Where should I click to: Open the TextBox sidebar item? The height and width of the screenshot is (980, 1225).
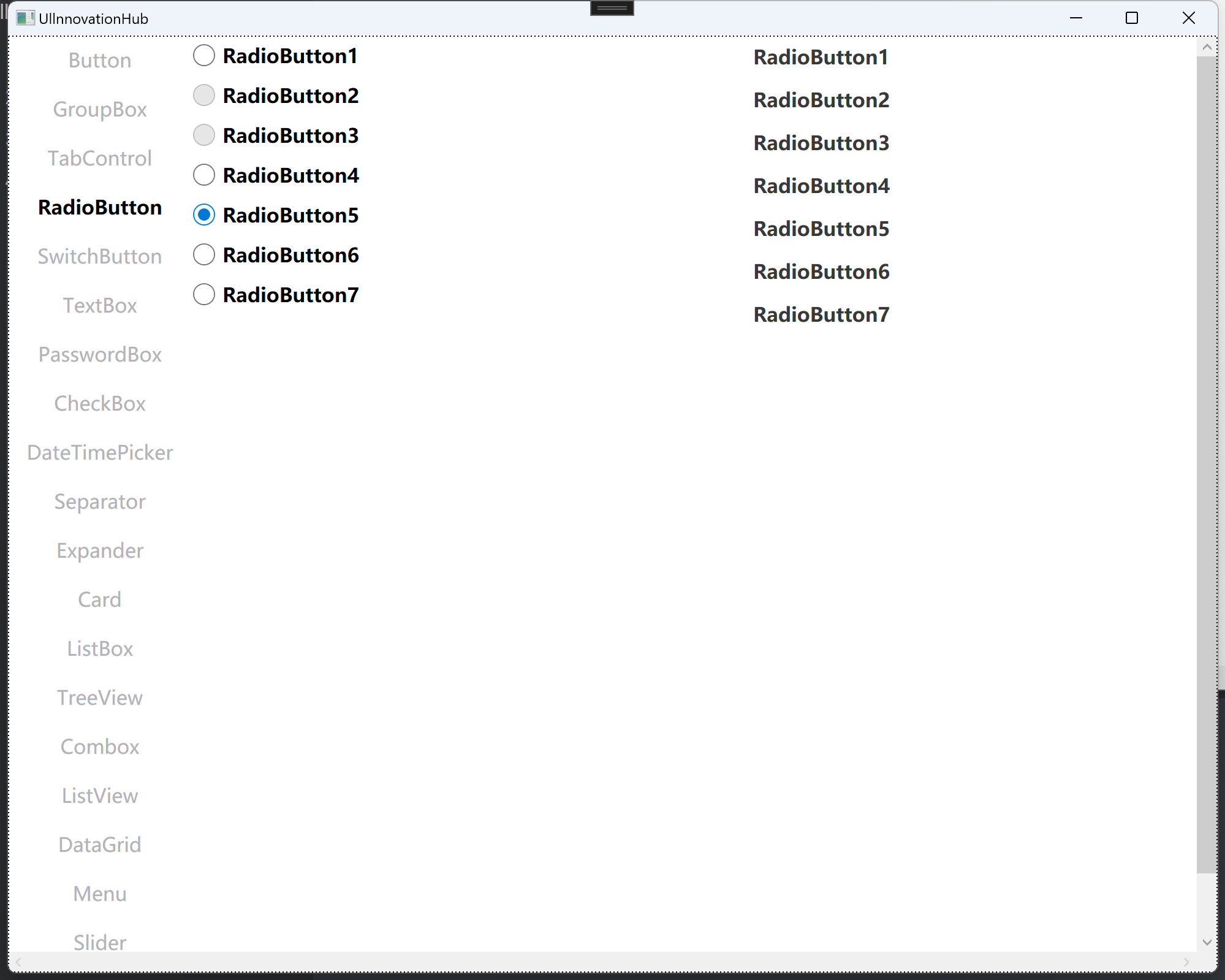click(100, 306)
